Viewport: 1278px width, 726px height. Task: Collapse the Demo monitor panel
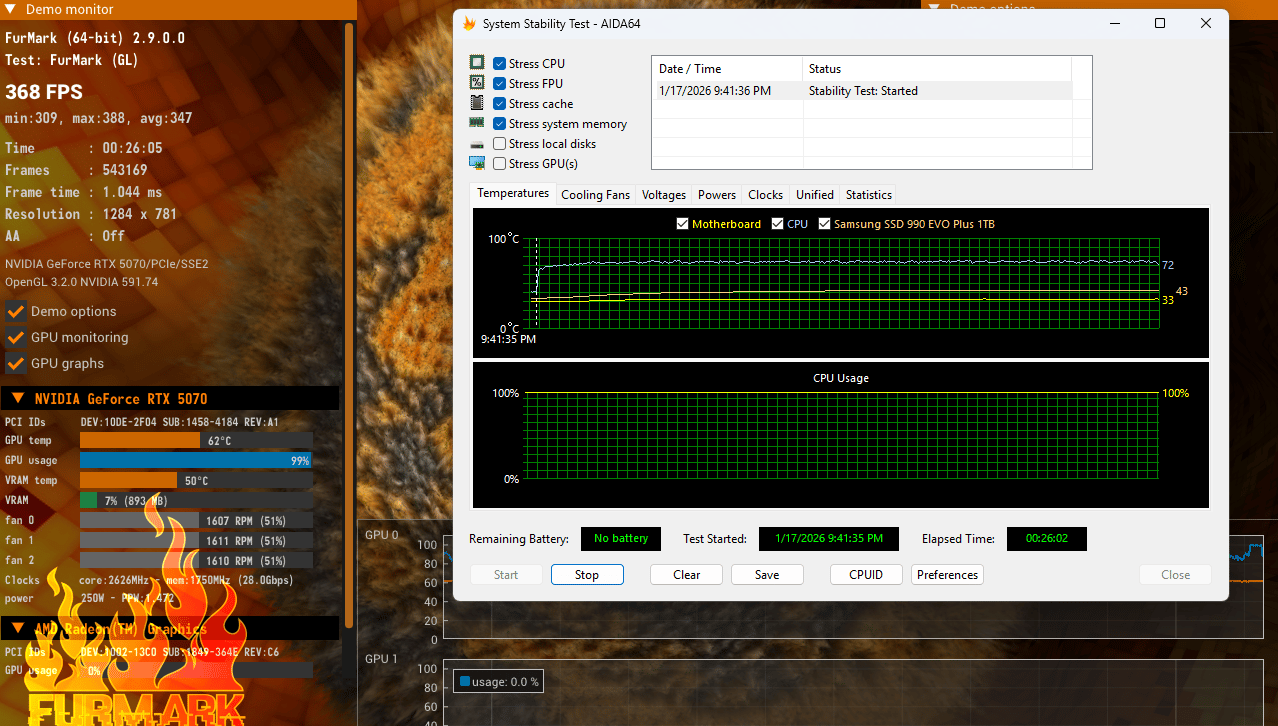click(10, 8)
